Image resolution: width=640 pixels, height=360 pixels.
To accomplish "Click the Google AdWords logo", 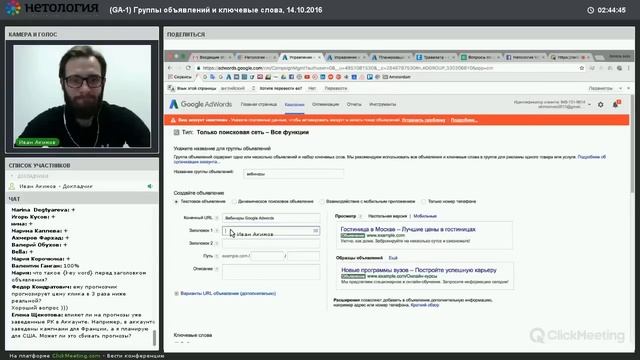I will point(200,104).
